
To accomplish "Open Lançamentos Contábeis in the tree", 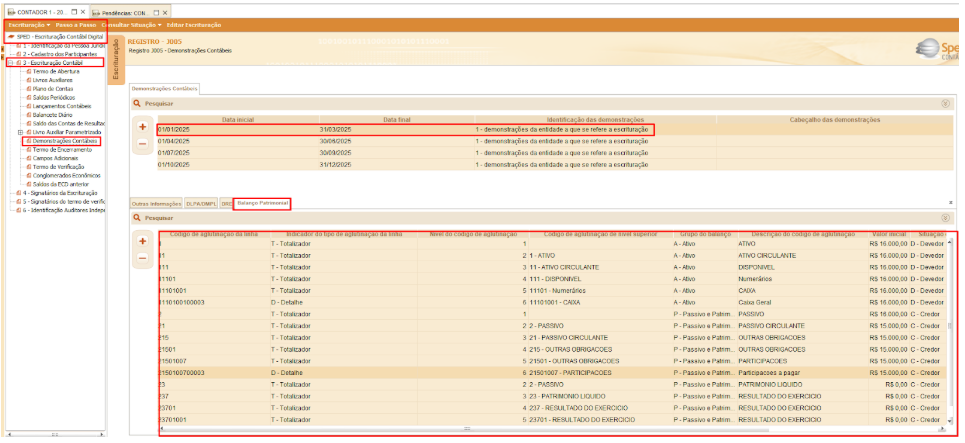I will pos(60,106).
